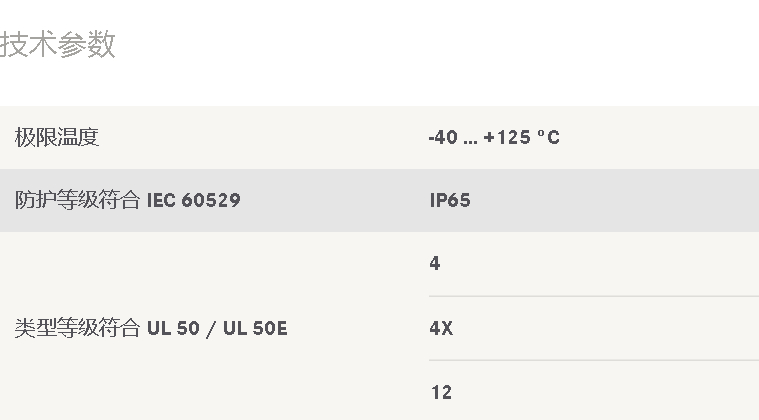Select the 防护等级符合 IEC 60529 label
This screenshot has width=759, height=420.
point(127,201)
